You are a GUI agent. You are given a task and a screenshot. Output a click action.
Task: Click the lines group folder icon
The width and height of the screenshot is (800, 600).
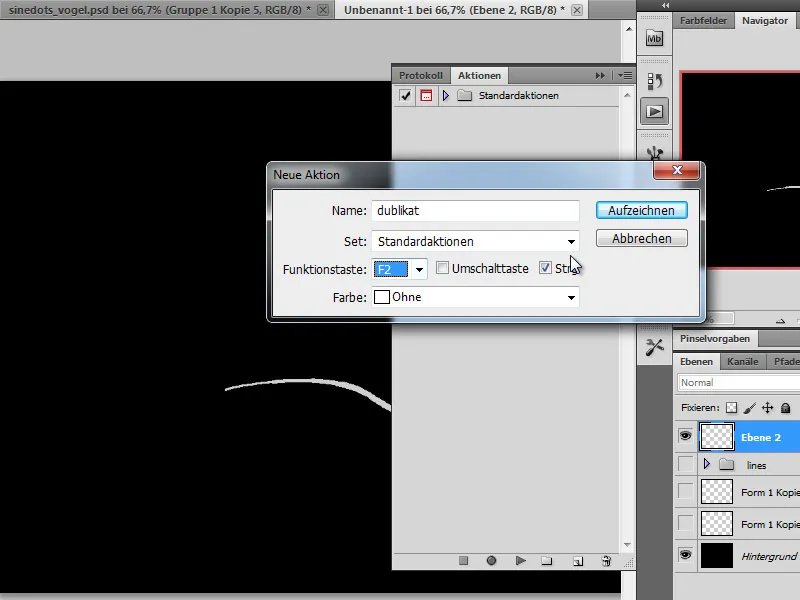pos(727,465)
